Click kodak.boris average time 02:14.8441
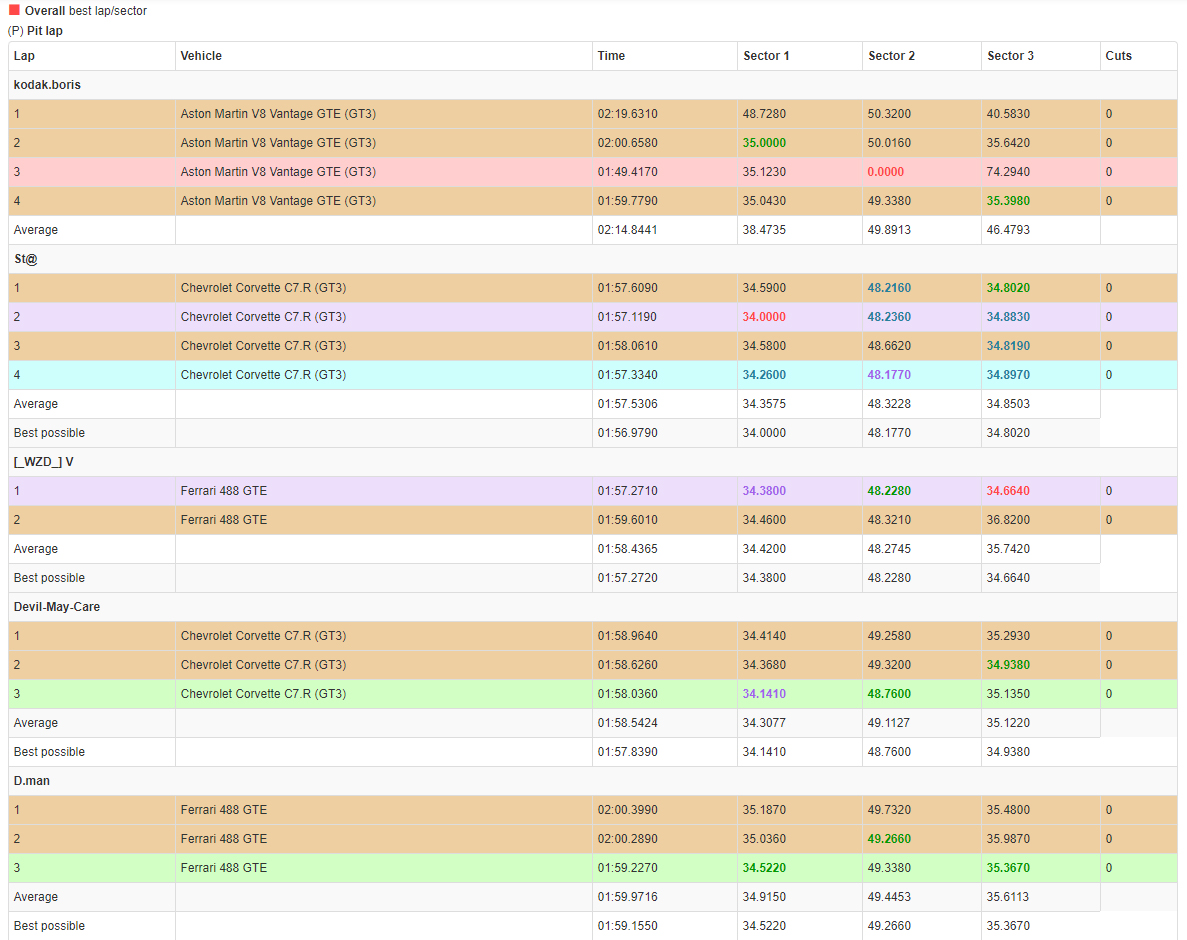1187x940 pixels. tap(628, 230)
